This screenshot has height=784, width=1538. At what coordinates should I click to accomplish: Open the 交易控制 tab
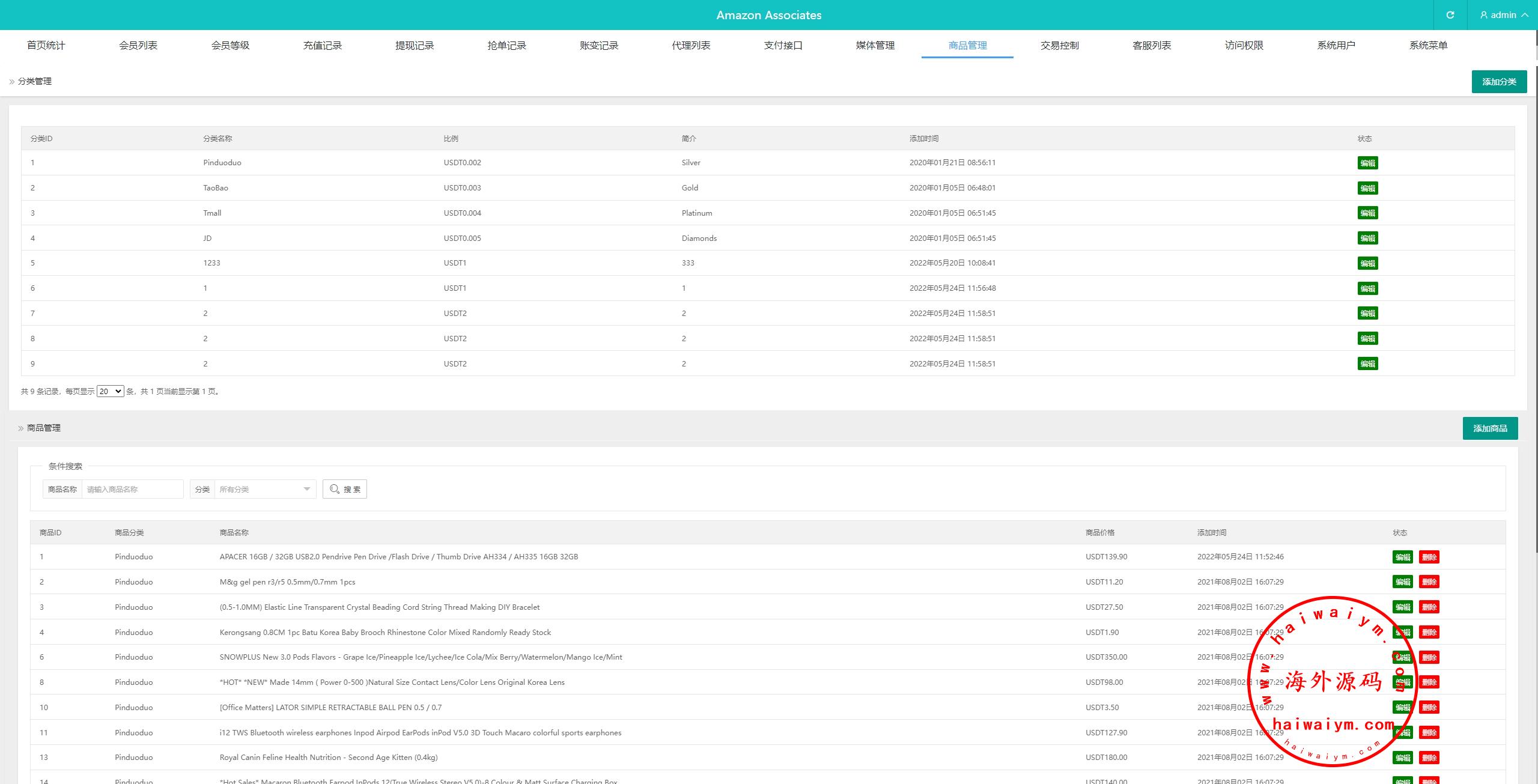(1059, 45)
